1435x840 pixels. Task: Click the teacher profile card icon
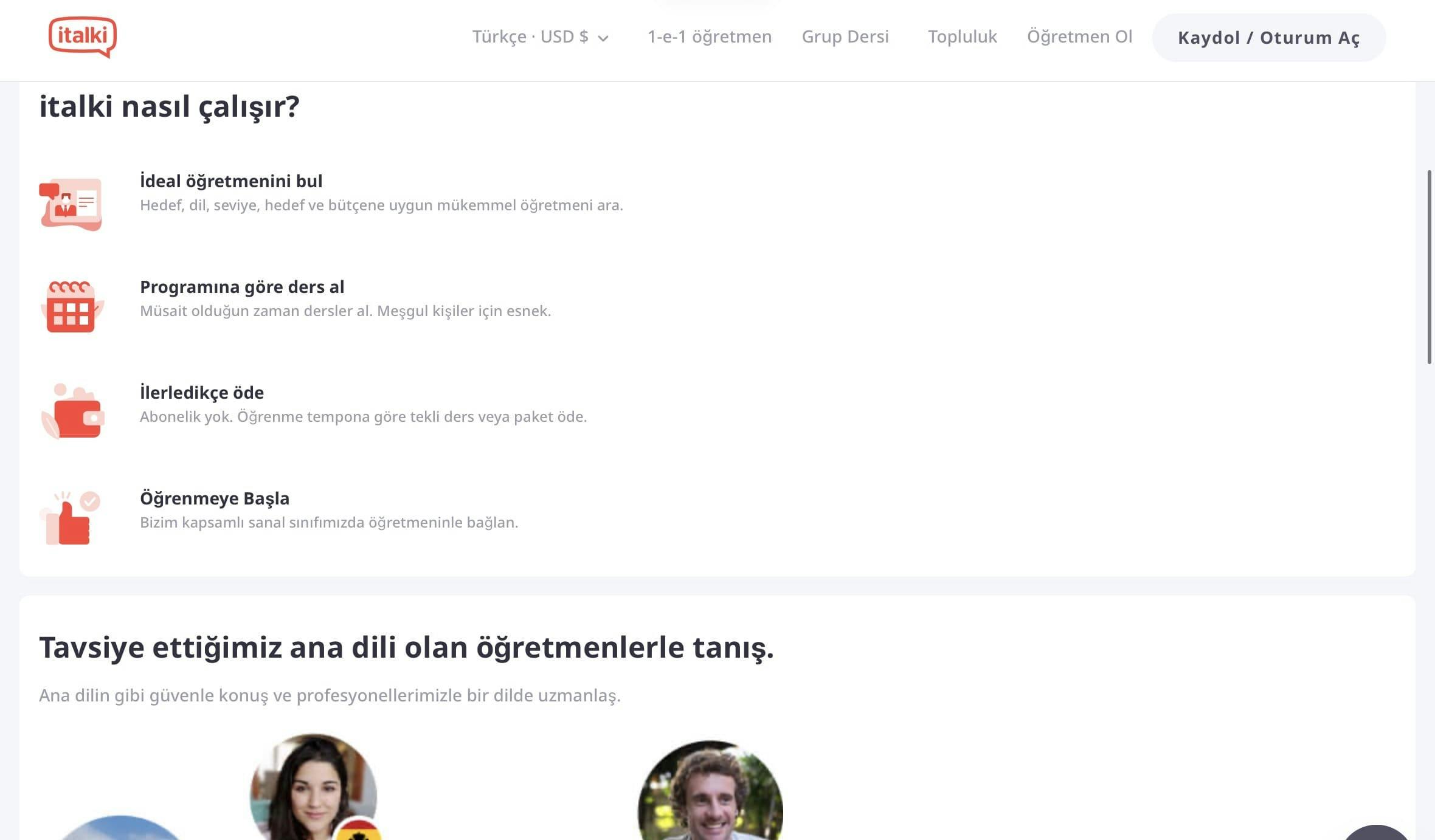71,204
